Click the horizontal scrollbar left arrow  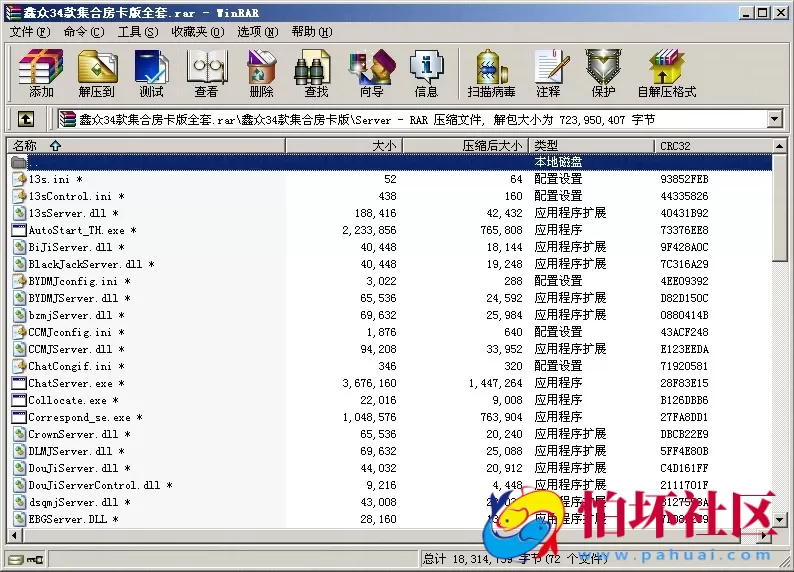click(x=14, y=536)
